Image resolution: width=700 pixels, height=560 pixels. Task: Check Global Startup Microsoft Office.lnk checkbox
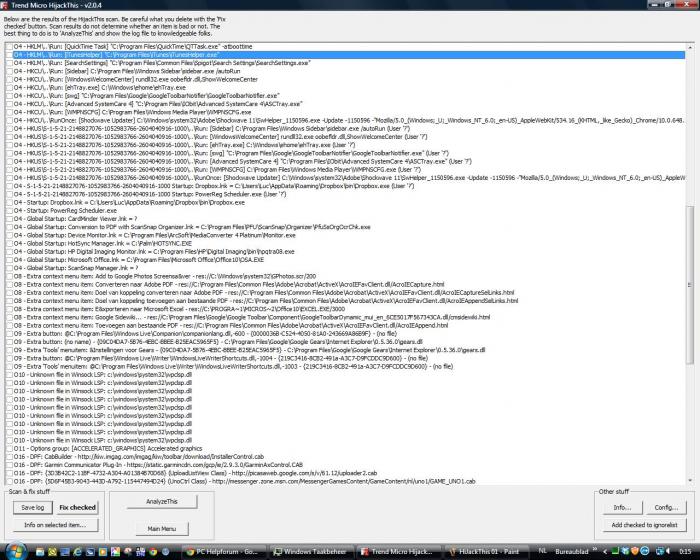click(x=9, y=260)
